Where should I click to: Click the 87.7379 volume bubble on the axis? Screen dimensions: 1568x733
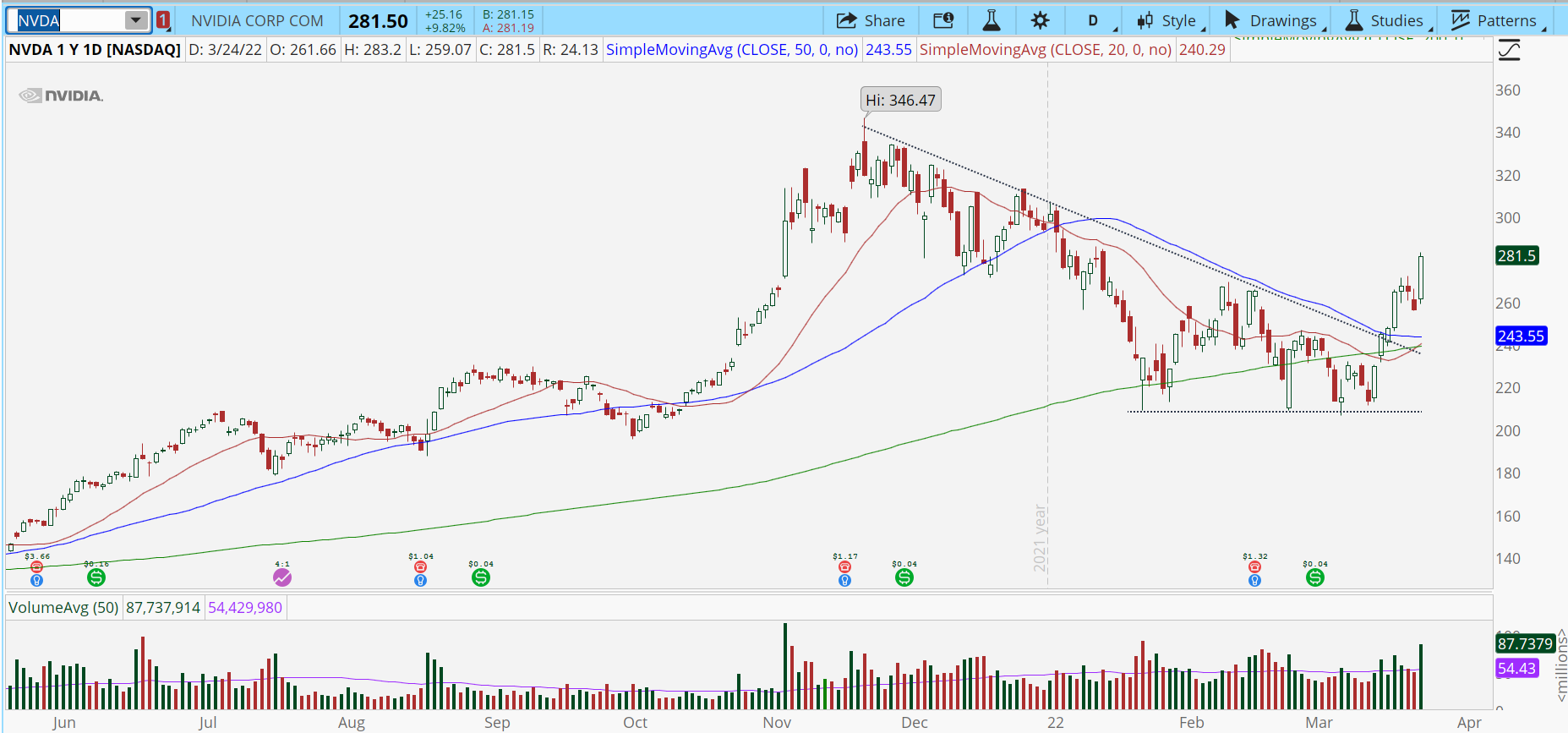coord(1525,643)
